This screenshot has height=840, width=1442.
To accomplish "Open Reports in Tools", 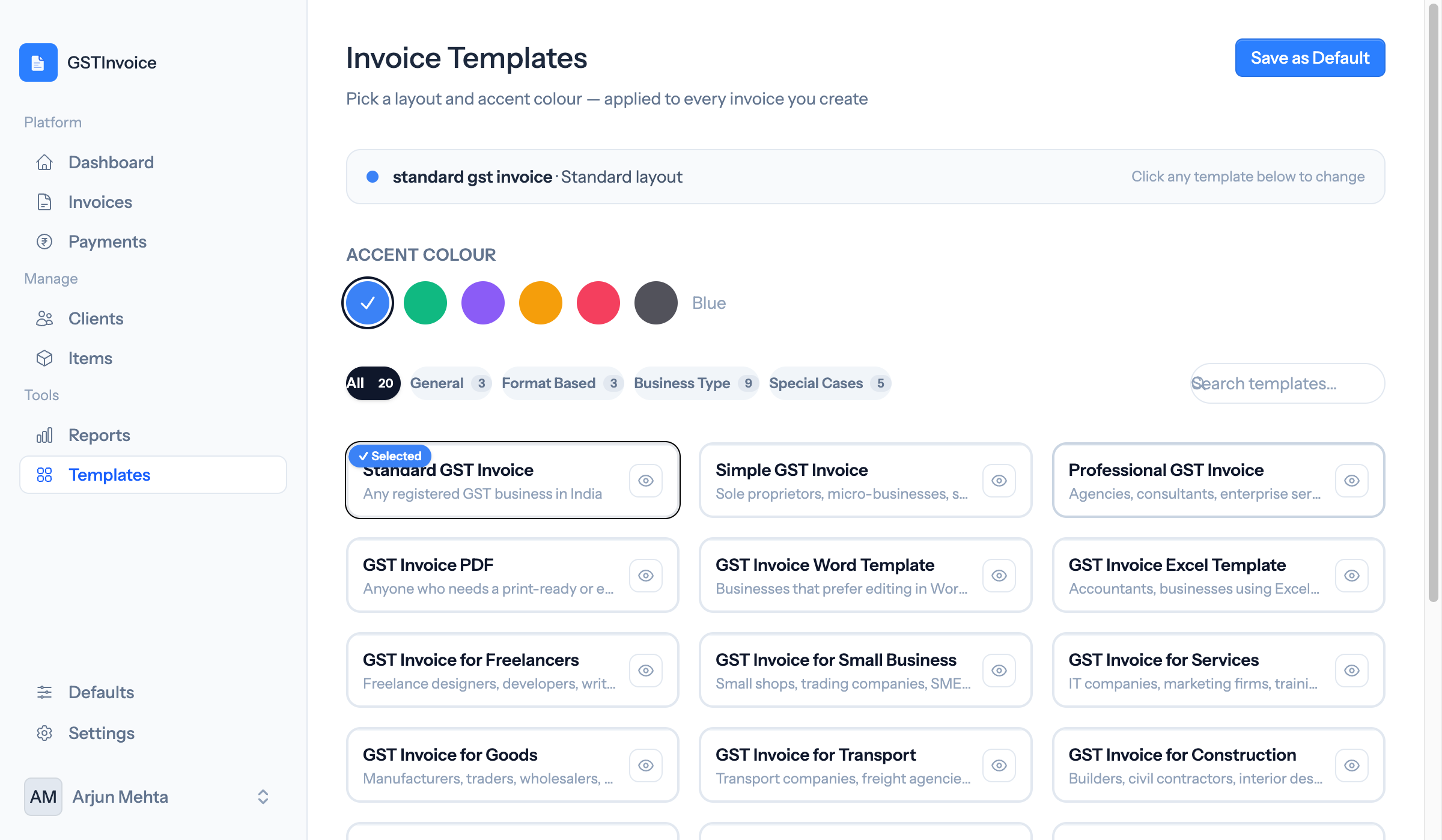I will point(153,435).
